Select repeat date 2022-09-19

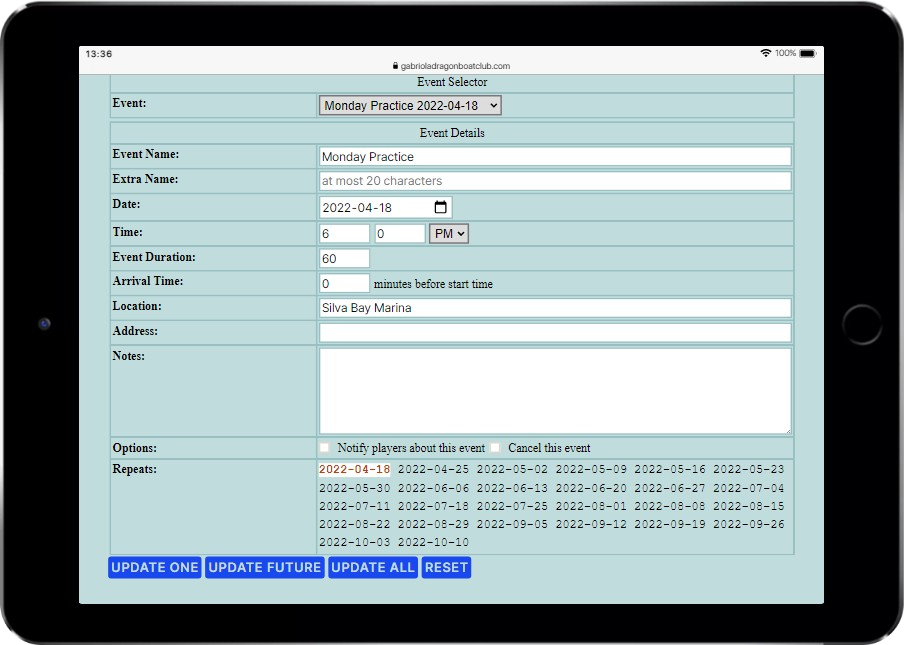[x=670, y=524]
